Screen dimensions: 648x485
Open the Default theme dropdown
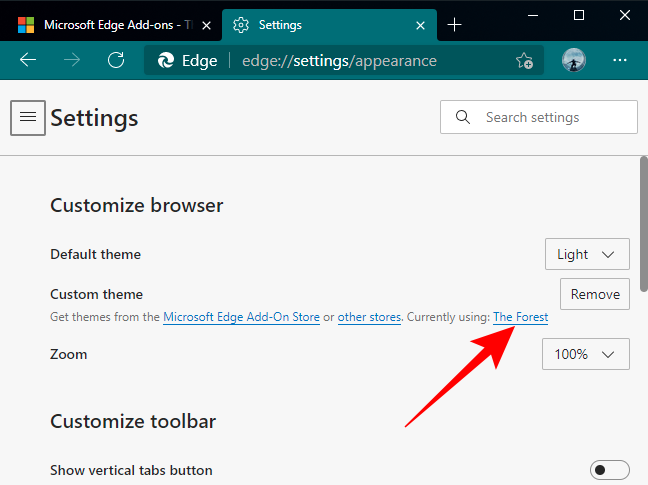587,254
